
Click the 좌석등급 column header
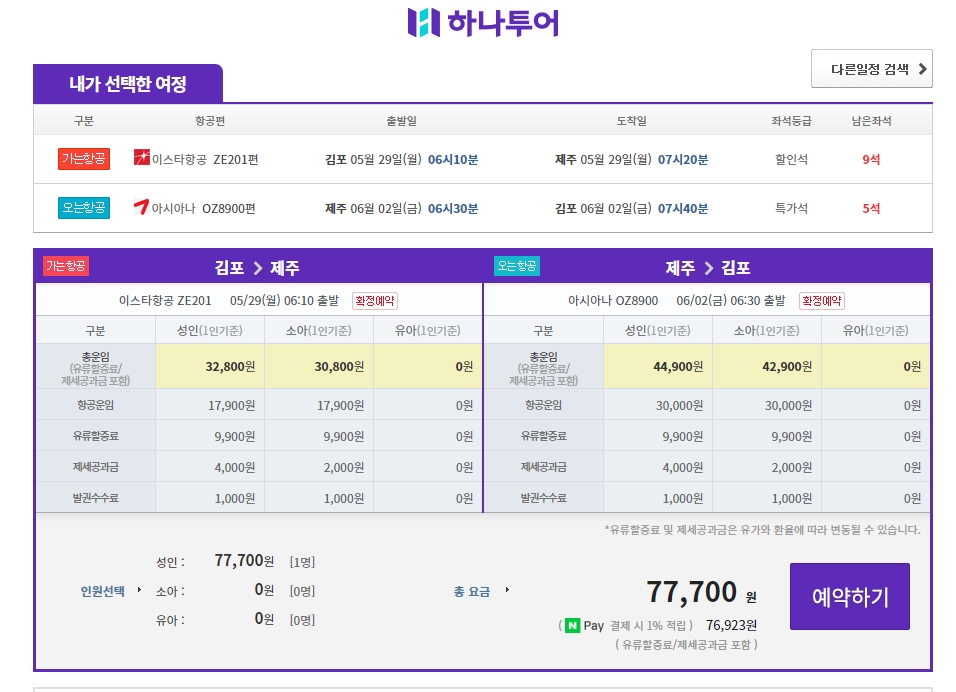(x=791, y=121)
